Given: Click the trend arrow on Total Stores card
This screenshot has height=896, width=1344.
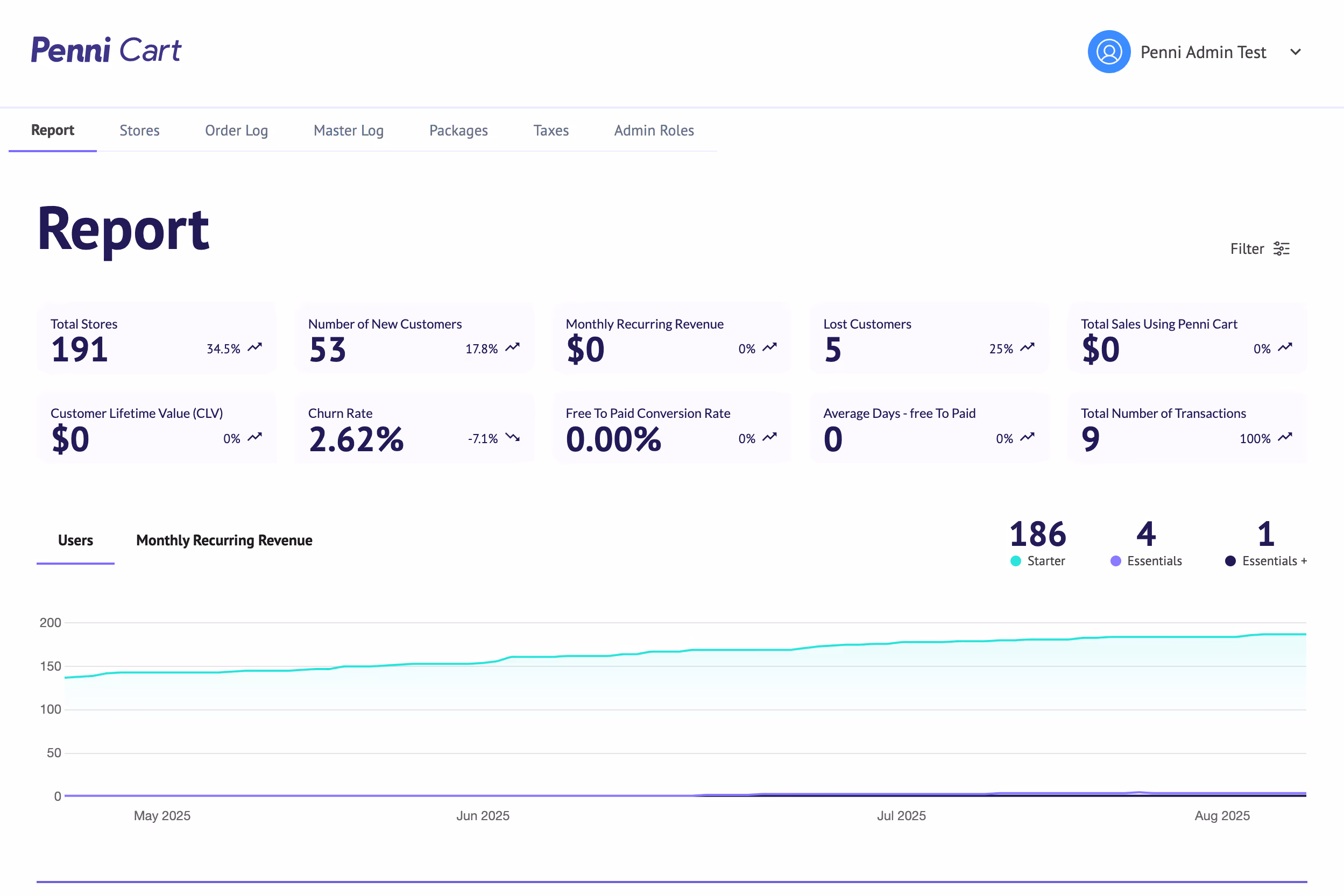Looking at the screenshot, I should 255,347.
